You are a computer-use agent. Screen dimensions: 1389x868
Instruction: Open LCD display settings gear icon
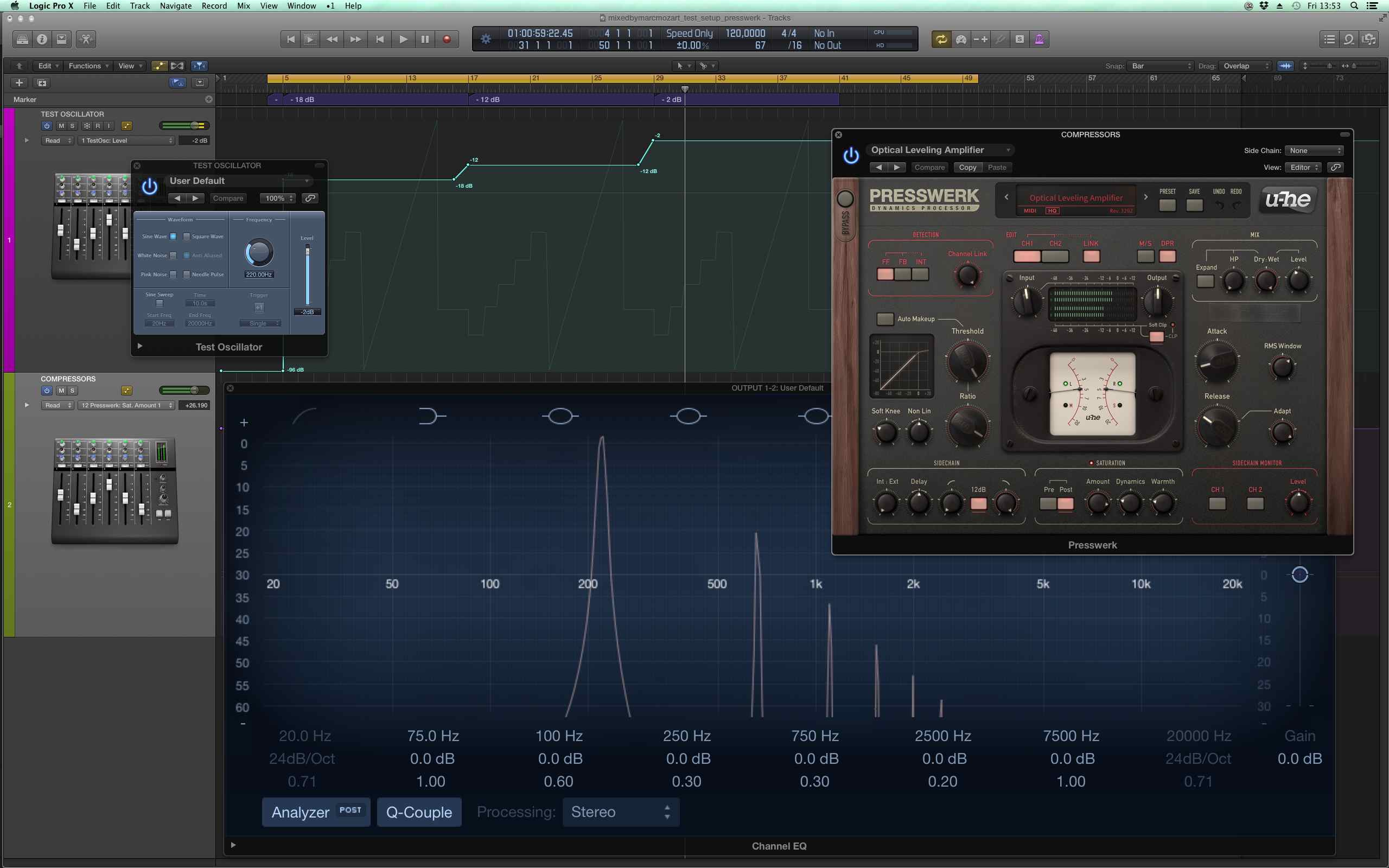(486, 39)
